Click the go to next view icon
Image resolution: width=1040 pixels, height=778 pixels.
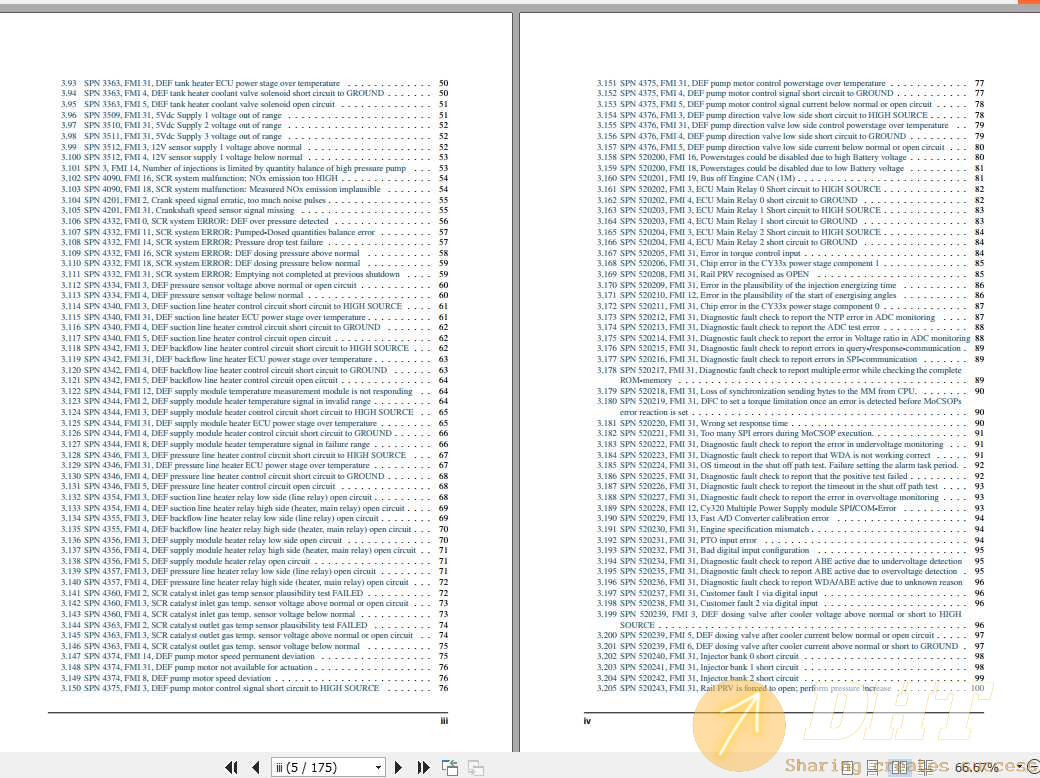tap(476, 767)
